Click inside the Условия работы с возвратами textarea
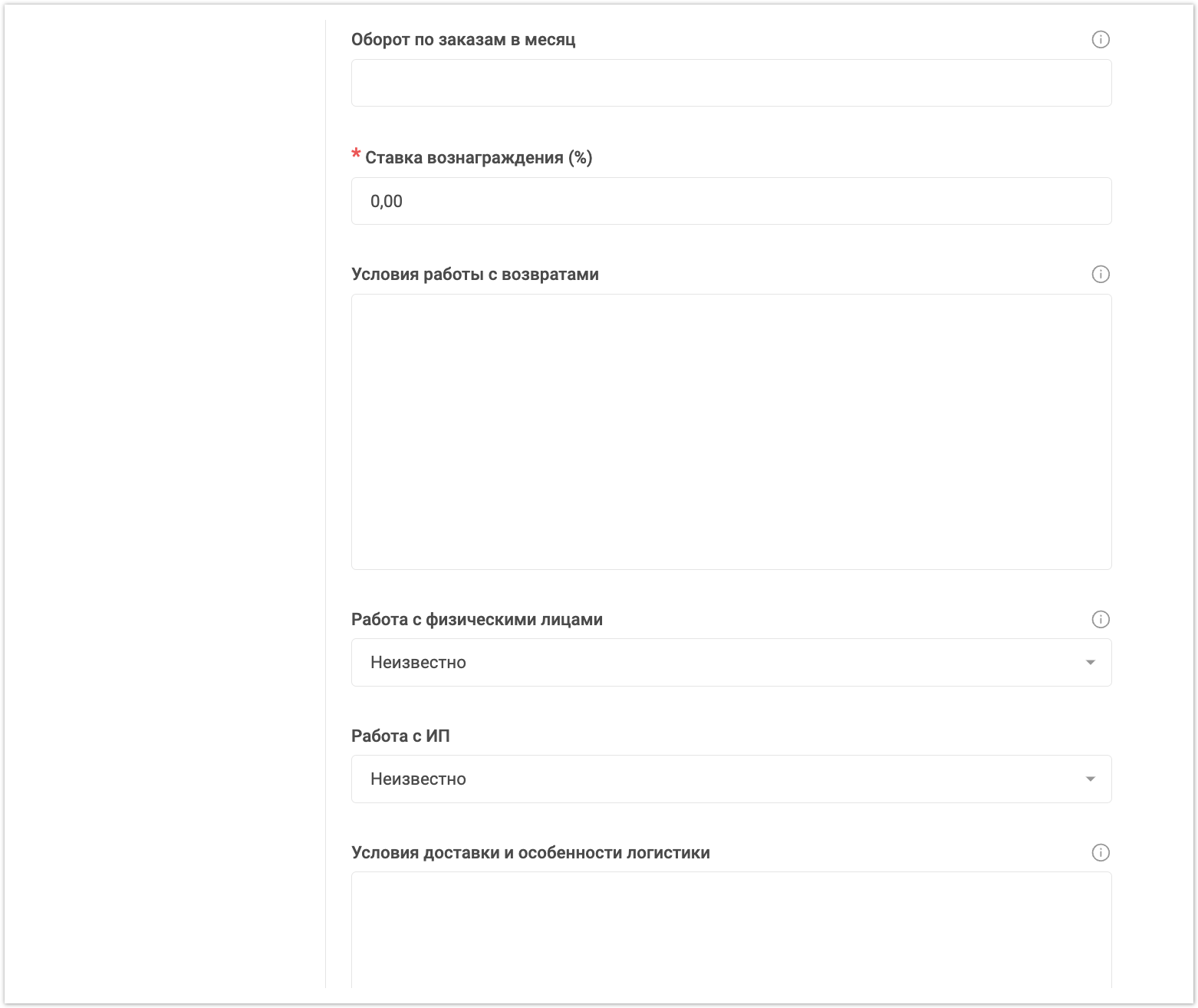The width and height of the screenshot is (1198, 1008). click(731, 431)
